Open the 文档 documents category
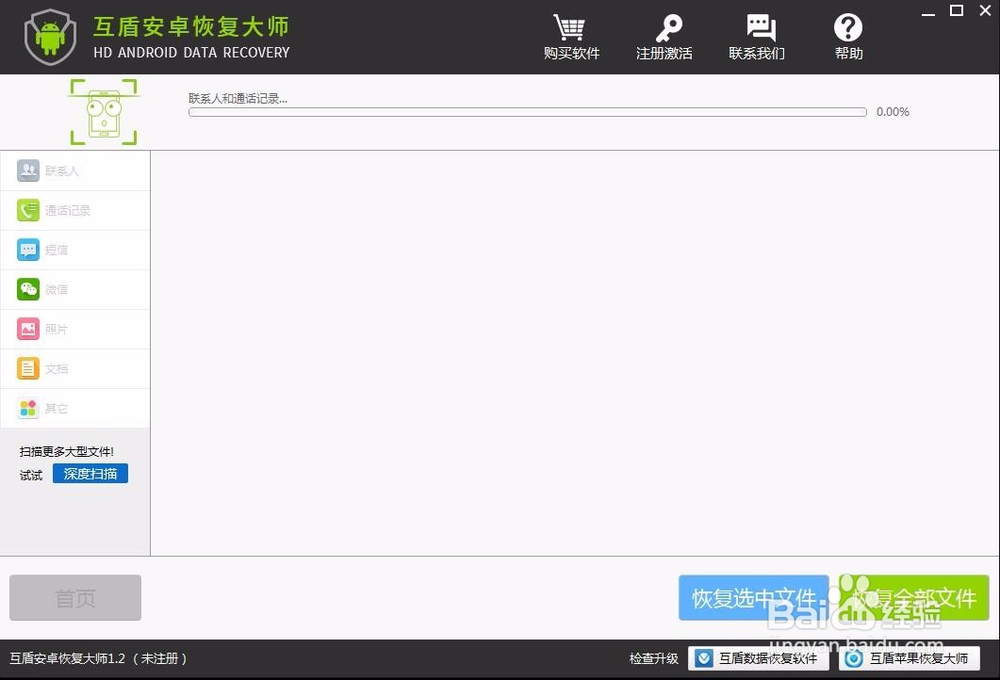The height and width of the screenshot is (680, 1000). (28, 368)
